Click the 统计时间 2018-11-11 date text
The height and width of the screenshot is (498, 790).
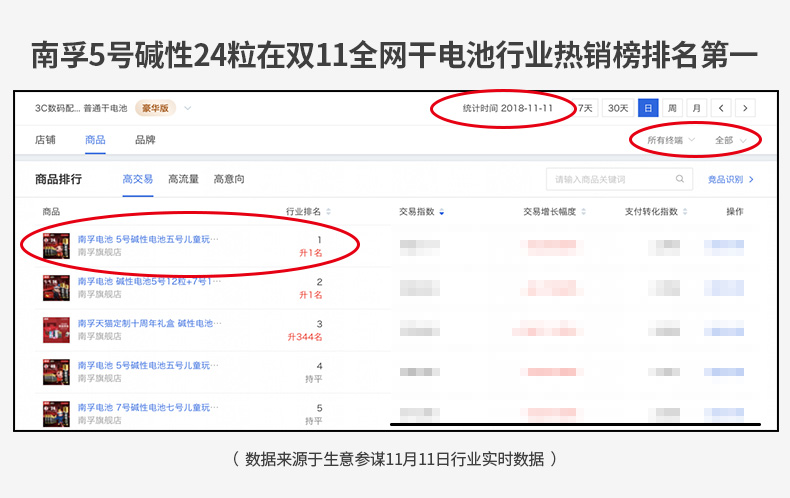(x=507, y=108)
